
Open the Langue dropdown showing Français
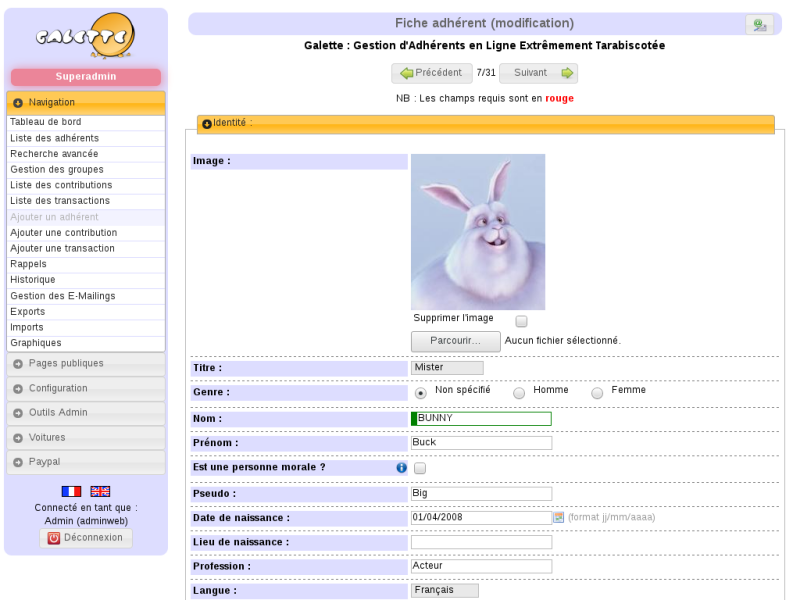point(445,590)
